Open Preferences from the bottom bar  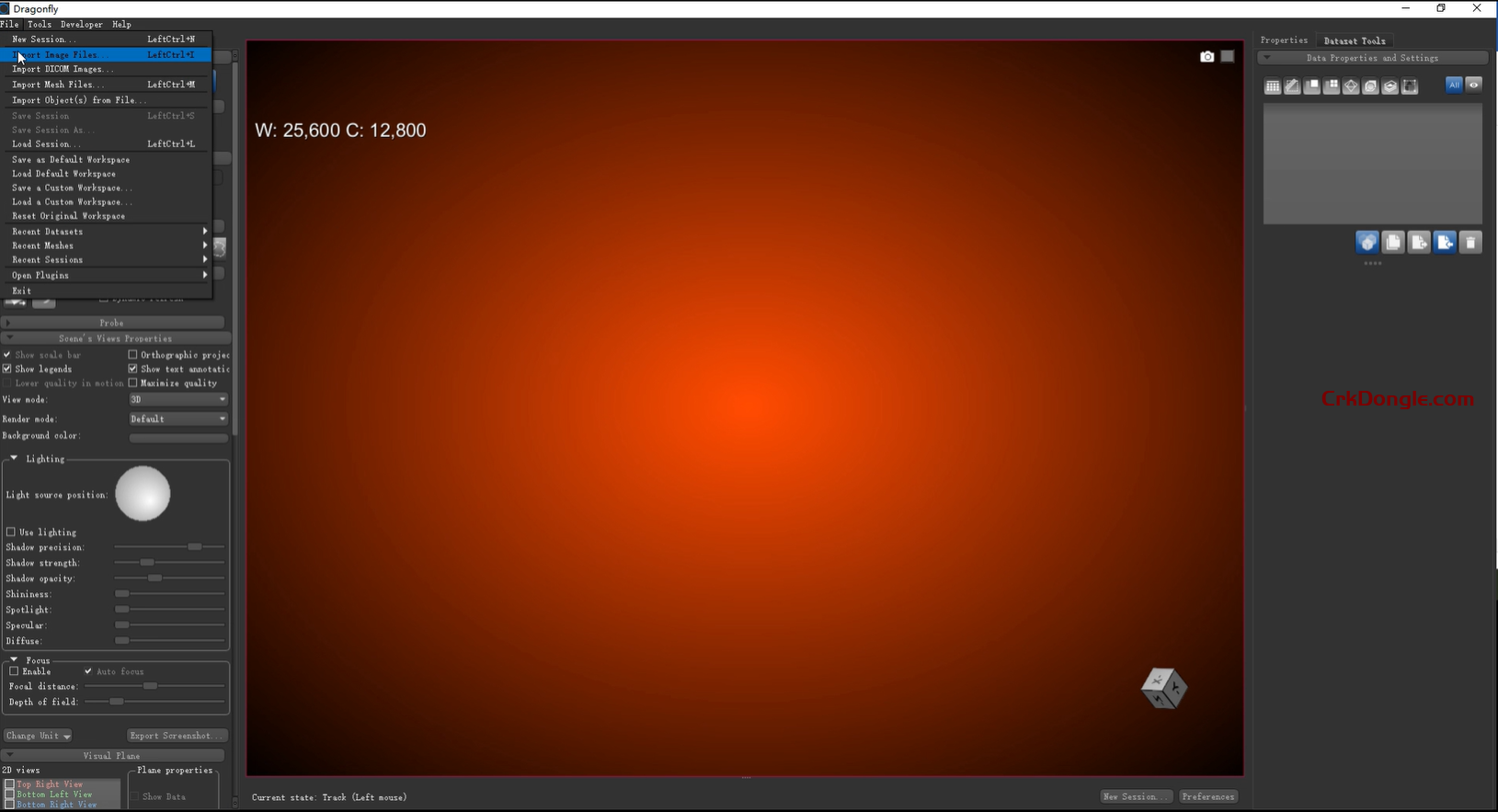(1208, 796)
